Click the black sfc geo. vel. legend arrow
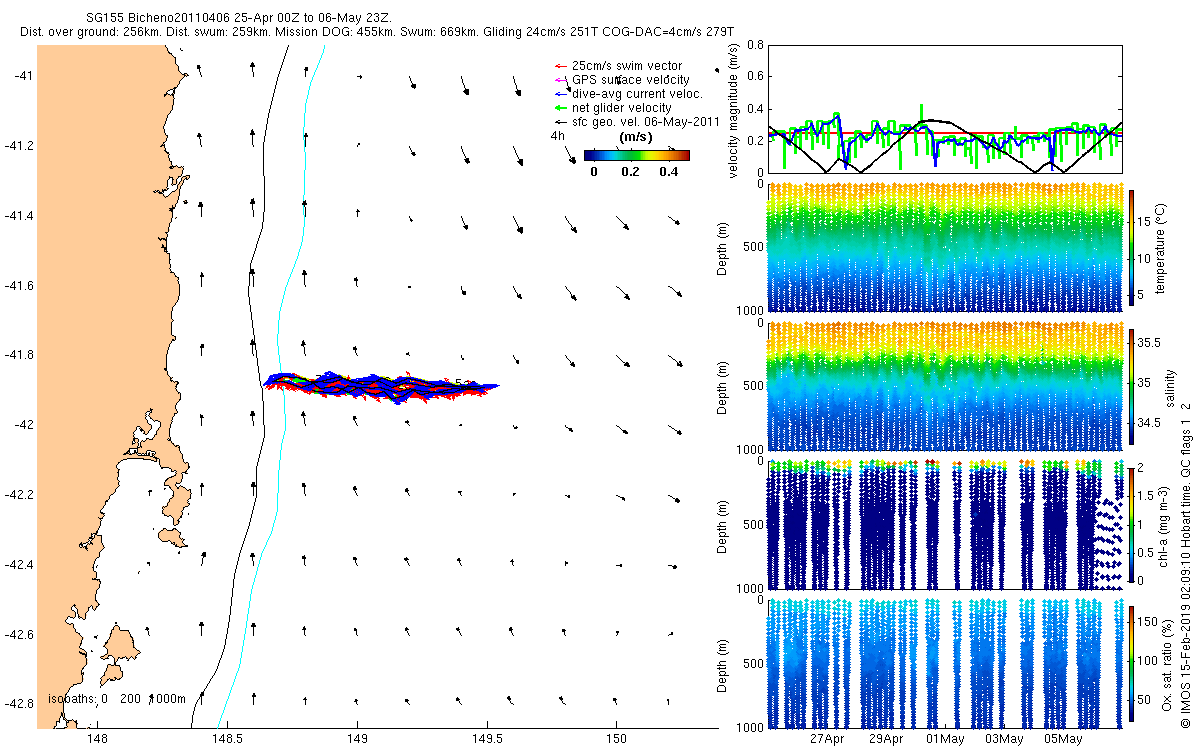This screenshot has height=750, width=1200. pyautogui.click(x=560, y=122)
